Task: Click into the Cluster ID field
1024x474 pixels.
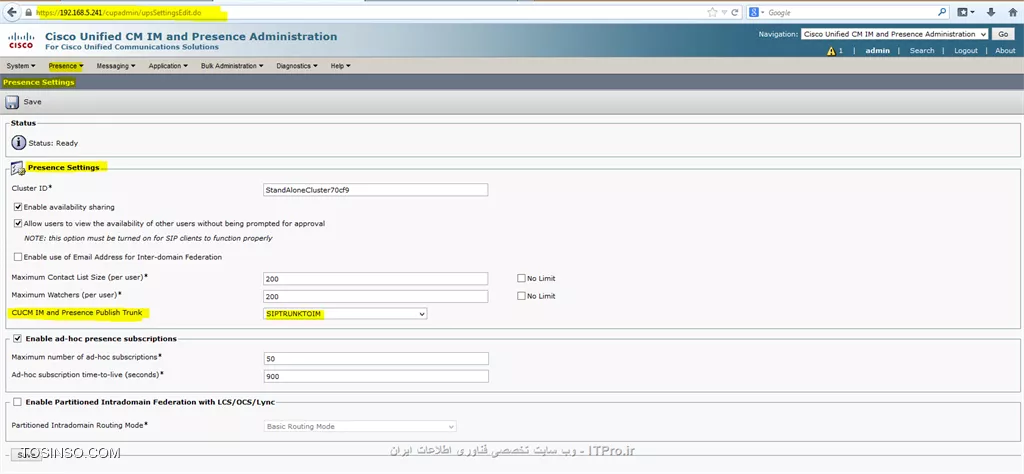Action: tap(376, 190)
